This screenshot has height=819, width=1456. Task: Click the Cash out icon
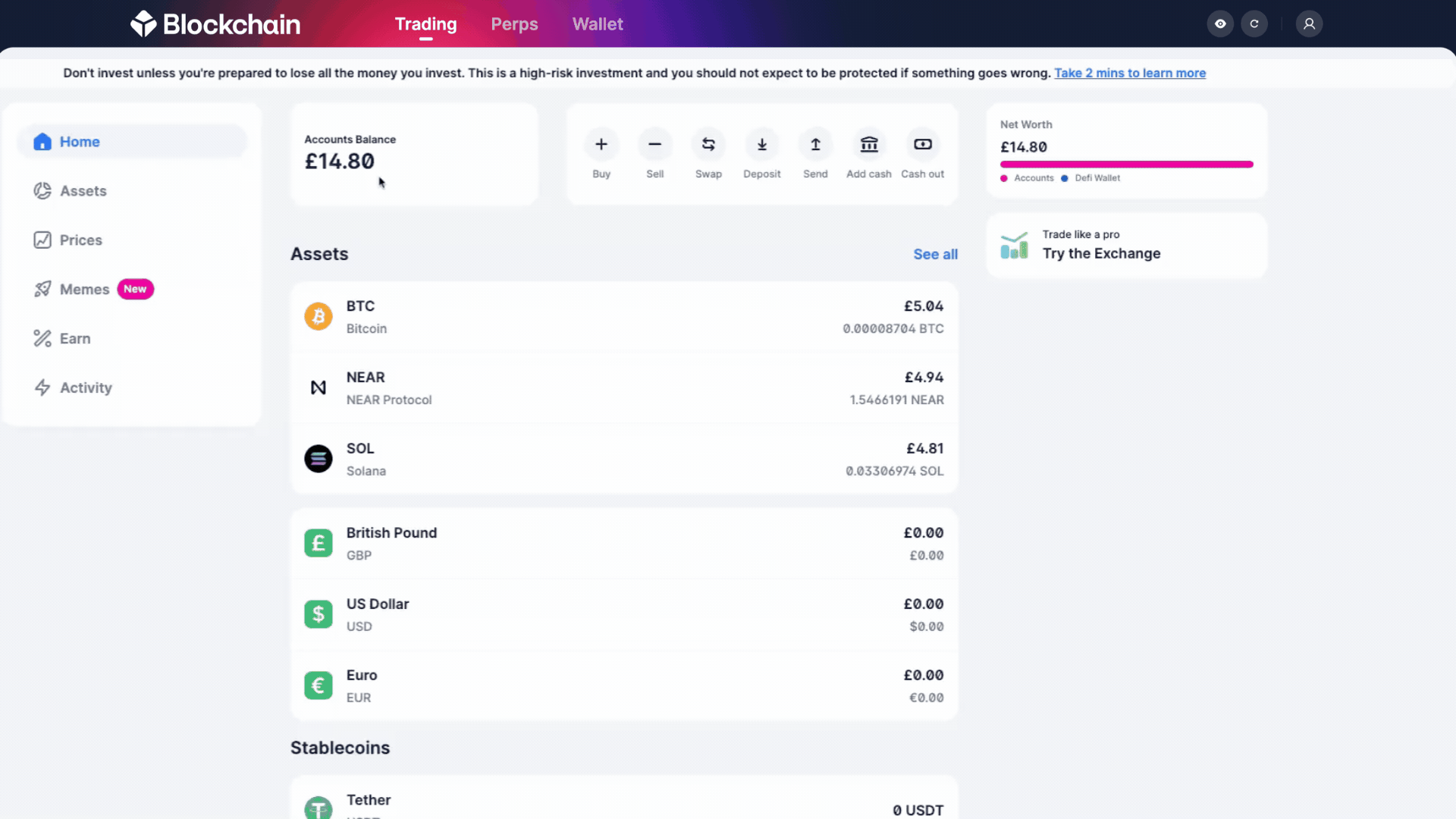(923, 144)
